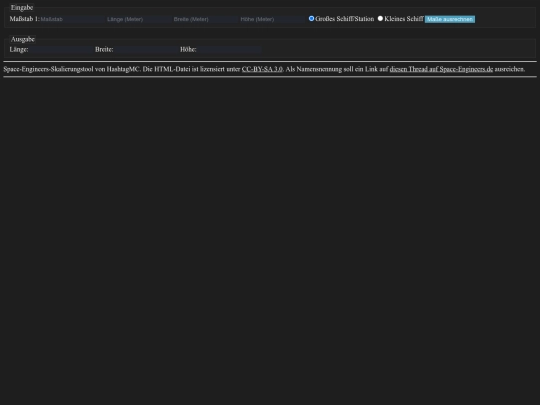Open the CC-BY-SA 3.0 license link
This screenshot has width=540, height=405.
tap(262, 69)
